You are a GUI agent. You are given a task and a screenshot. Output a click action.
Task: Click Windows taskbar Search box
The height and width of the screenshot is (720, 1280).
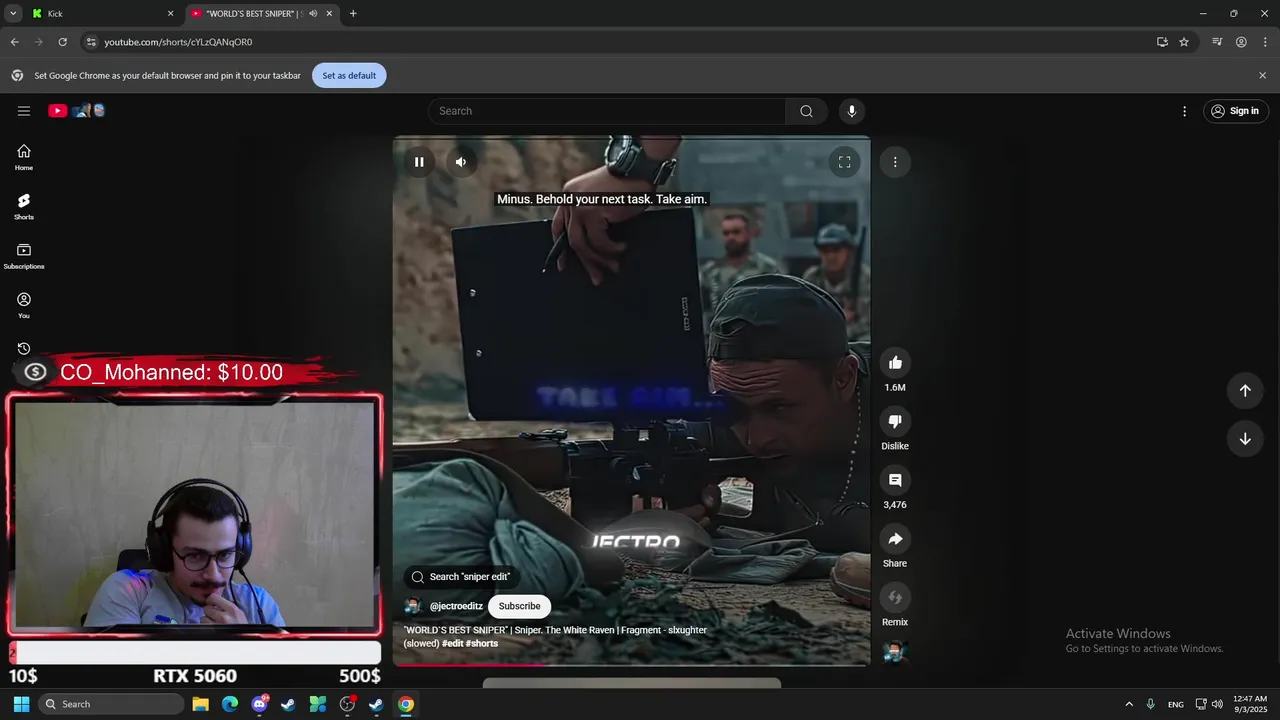[112, 704]
